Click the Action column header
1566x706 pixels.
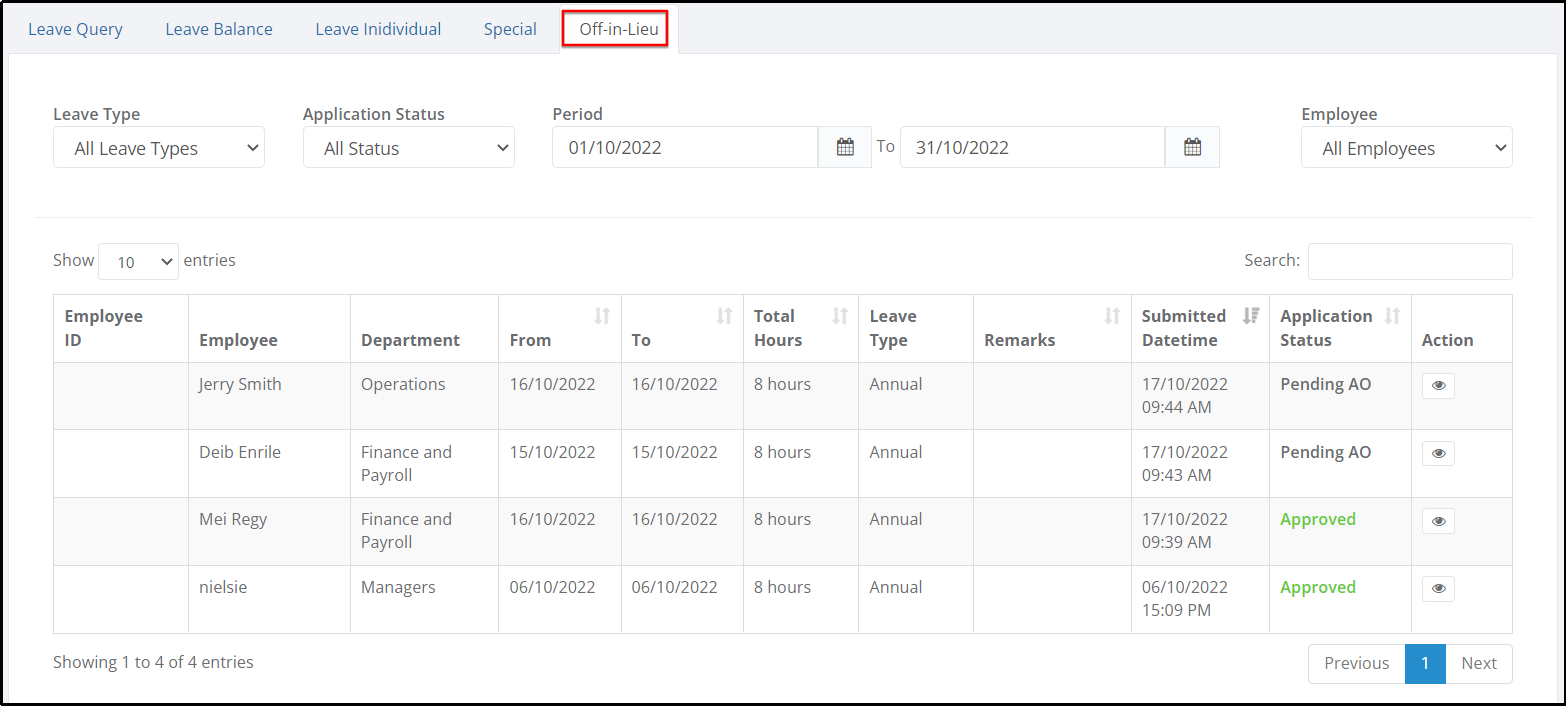(1461, 328)
